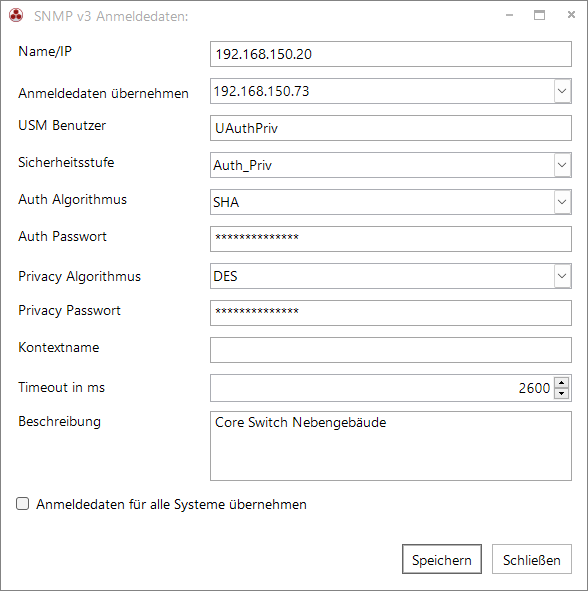Select the Anmeldedaten übernehmen combo box showing 192.168.150.73
588x591 pixels.
[390, 91]
